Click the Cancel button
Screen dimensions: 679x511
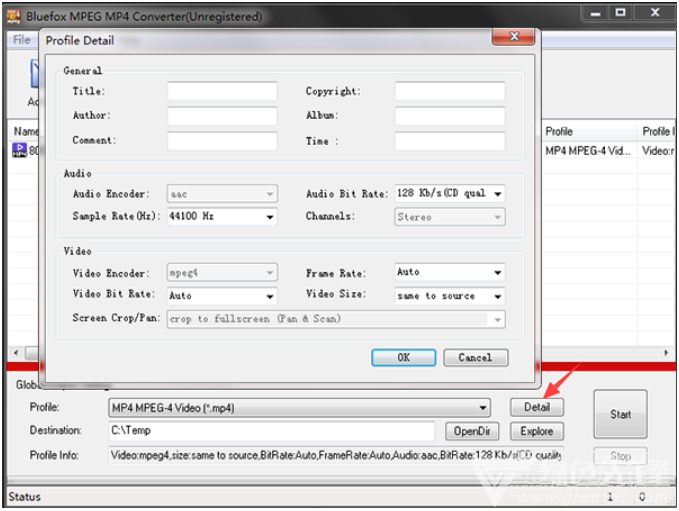coord(475,357)
